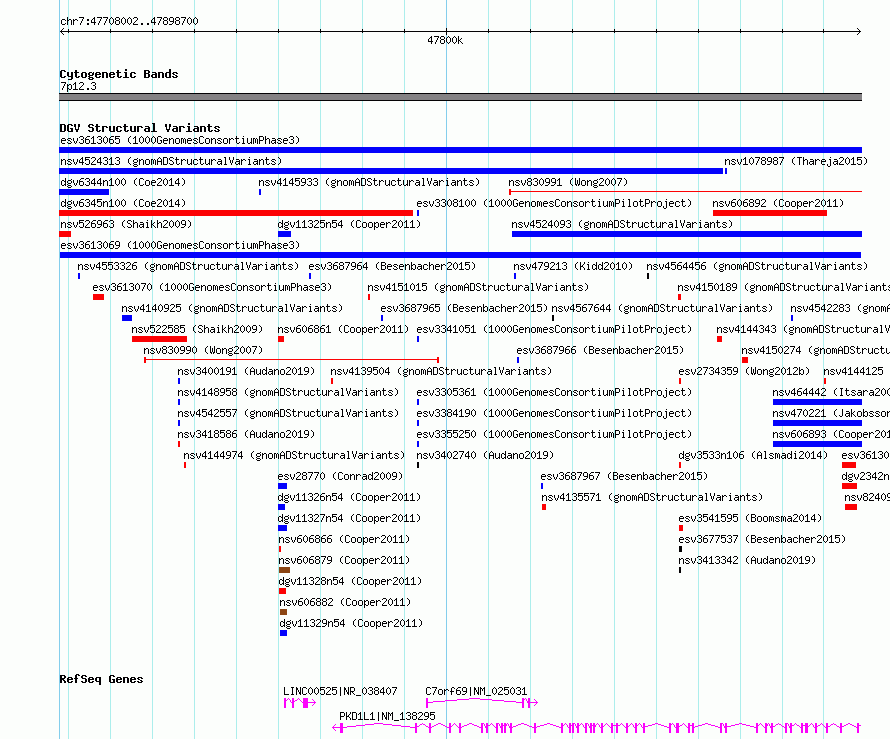Click nsv3400191 Audano2019 label
The width and height of the screenshot is (890, 739).
[x=246, y=371]
